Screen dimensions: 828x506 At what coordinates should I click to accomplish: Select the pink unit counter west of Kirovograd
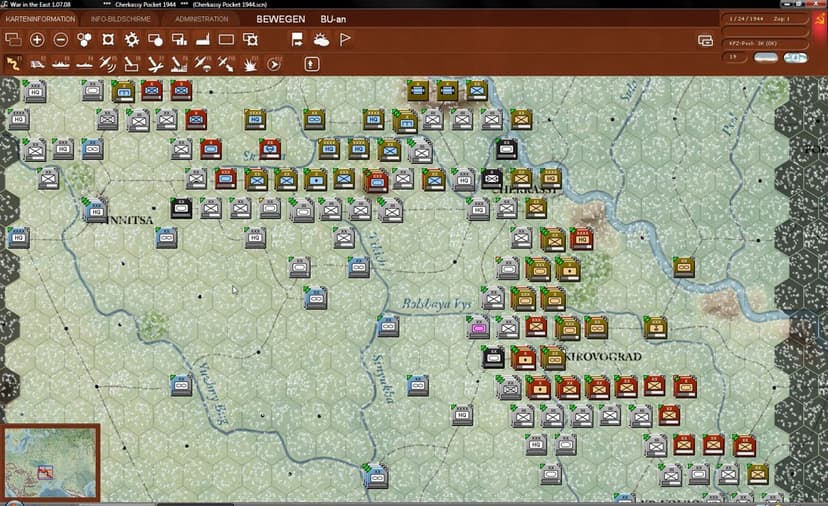coord(478,327)
